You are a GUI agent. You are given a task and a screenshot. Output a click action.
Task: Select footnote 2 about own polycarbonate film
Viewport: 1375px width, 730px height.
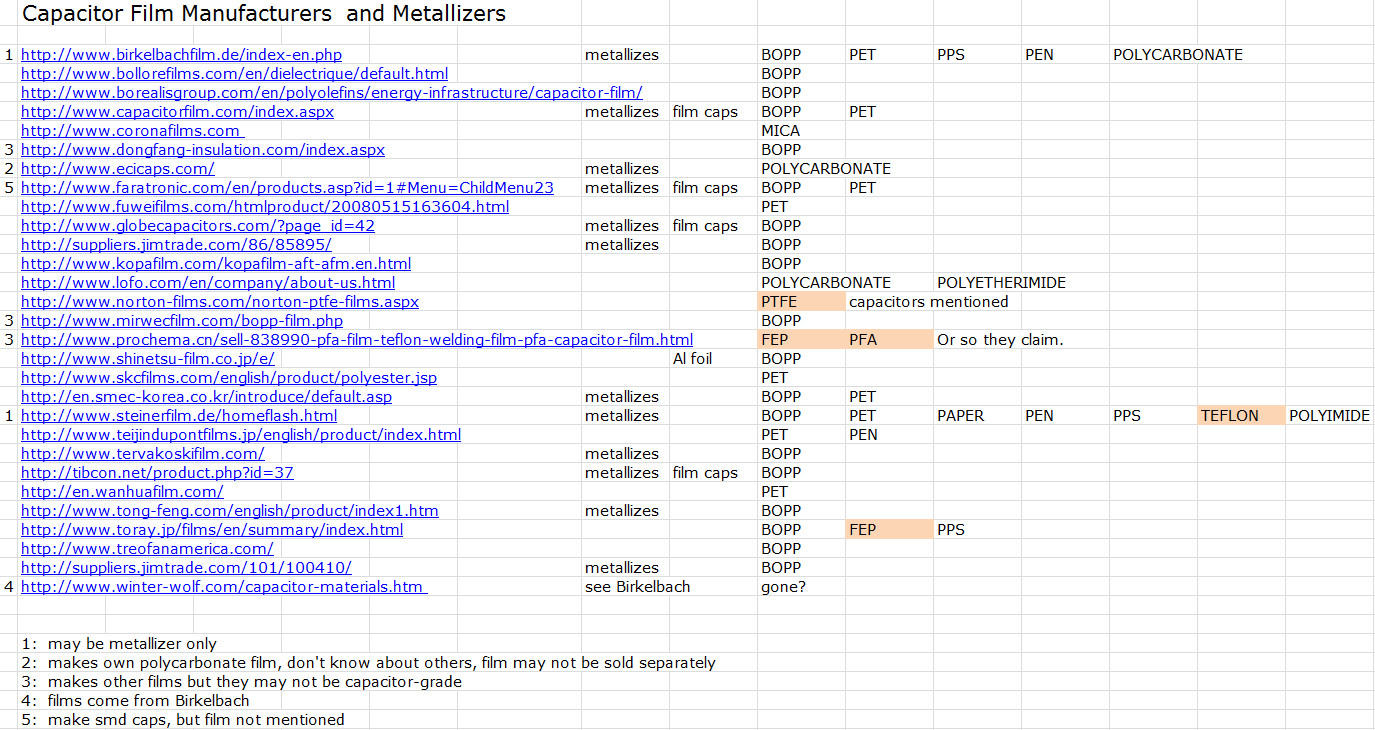(368, 663)
